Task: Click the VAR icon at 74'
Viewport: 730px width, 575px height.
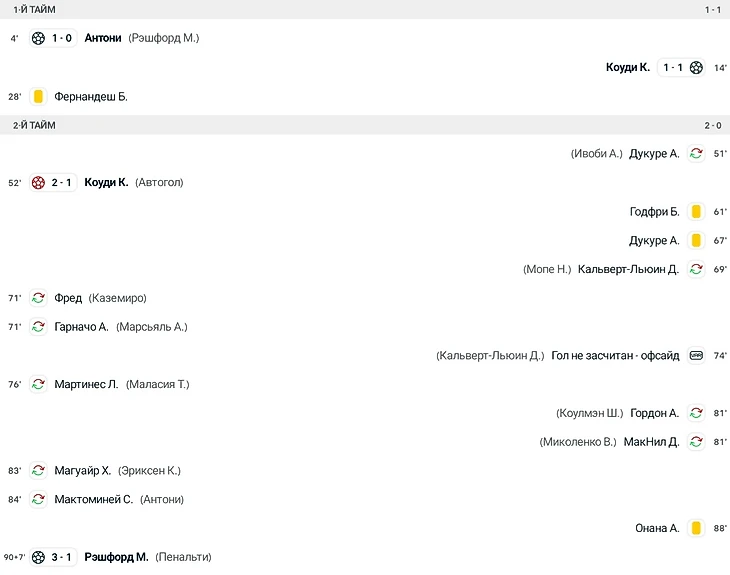Action: pyautogui.click(x=696, y=356)
